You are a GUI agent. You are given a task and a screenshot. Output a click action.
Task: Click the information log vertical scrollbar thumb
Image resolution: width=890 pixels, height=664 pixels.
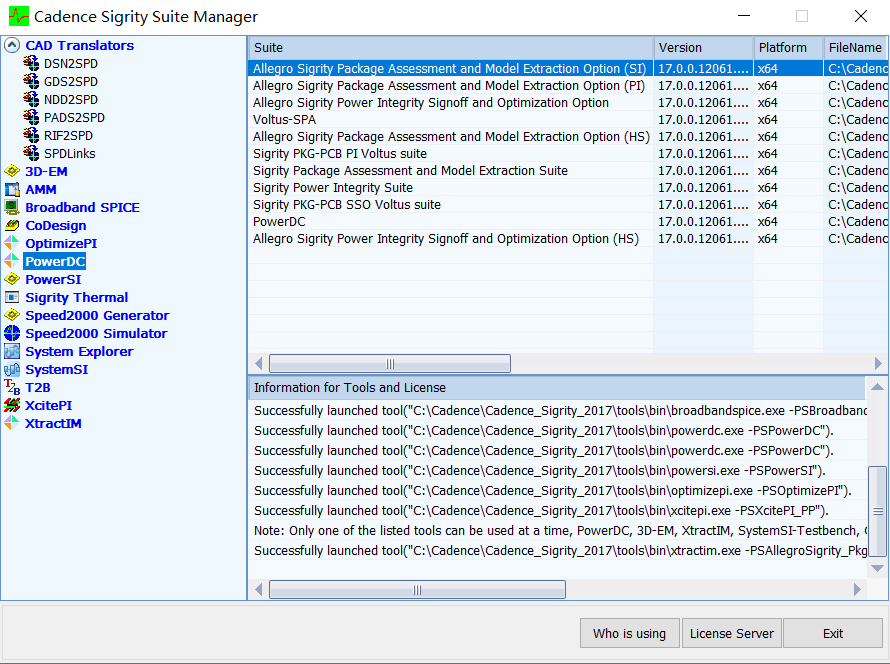(878, 511)
